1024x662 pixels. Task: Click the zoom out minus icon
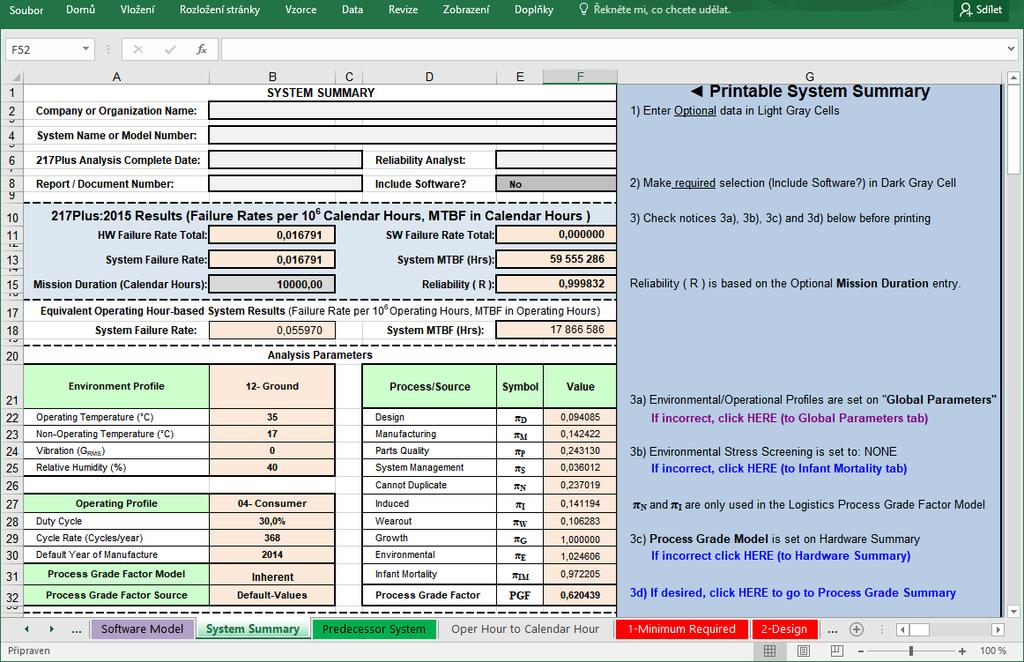click(x=861, y=651)
